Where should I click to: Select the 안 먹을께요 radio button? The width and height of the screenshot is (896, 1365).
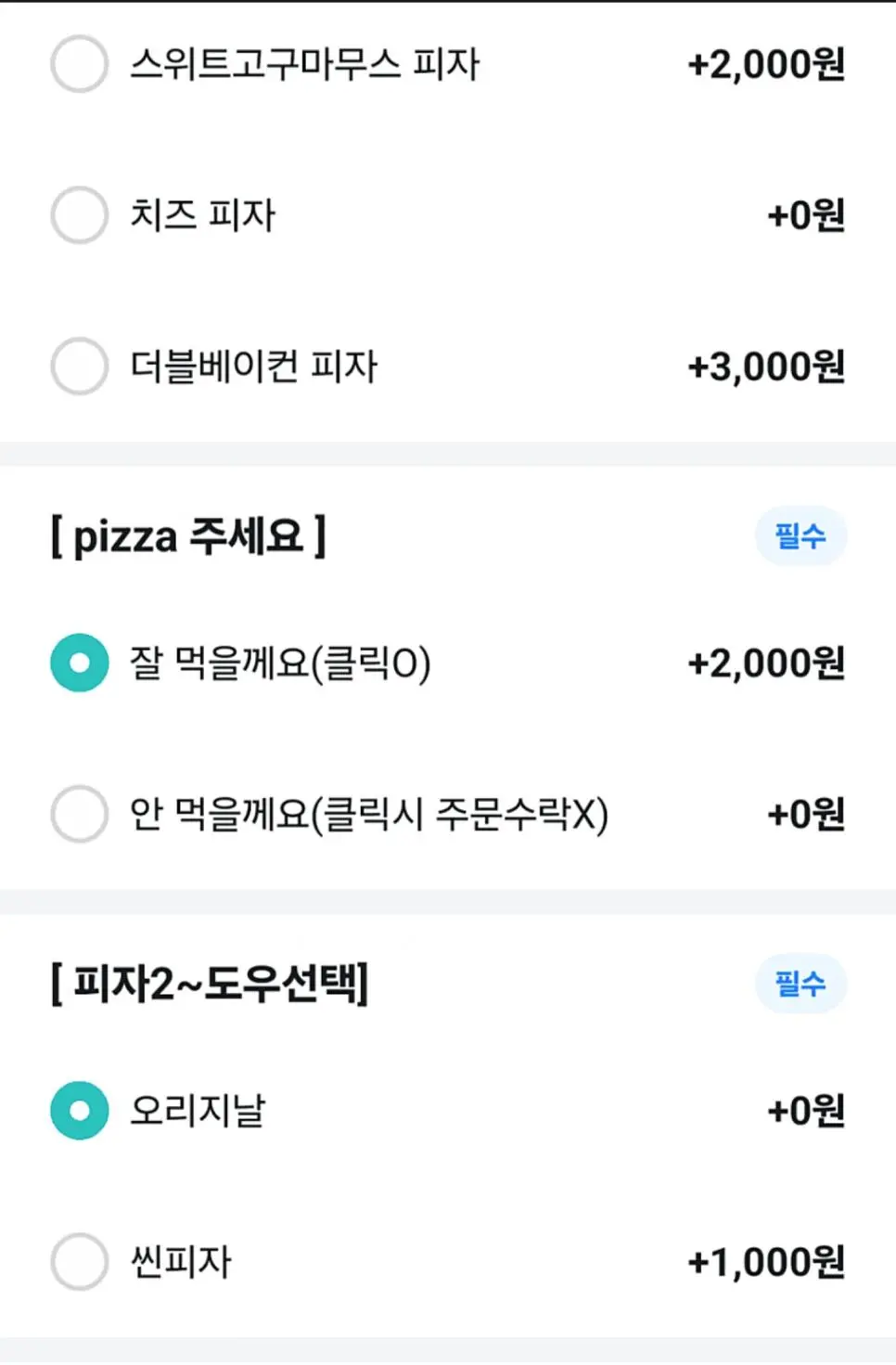coord(80,814)
